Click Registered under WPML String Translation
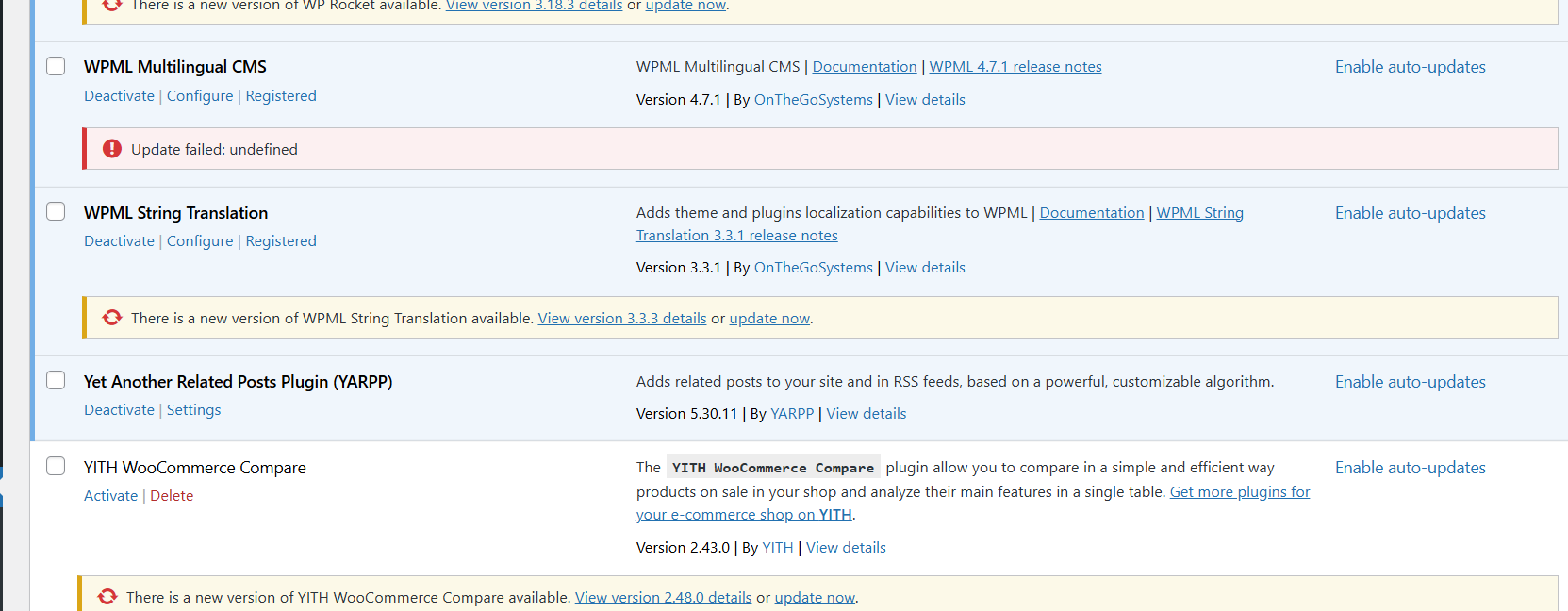Screen dimensions: 1568x611 pyautogui.click(x=281, y=241)
